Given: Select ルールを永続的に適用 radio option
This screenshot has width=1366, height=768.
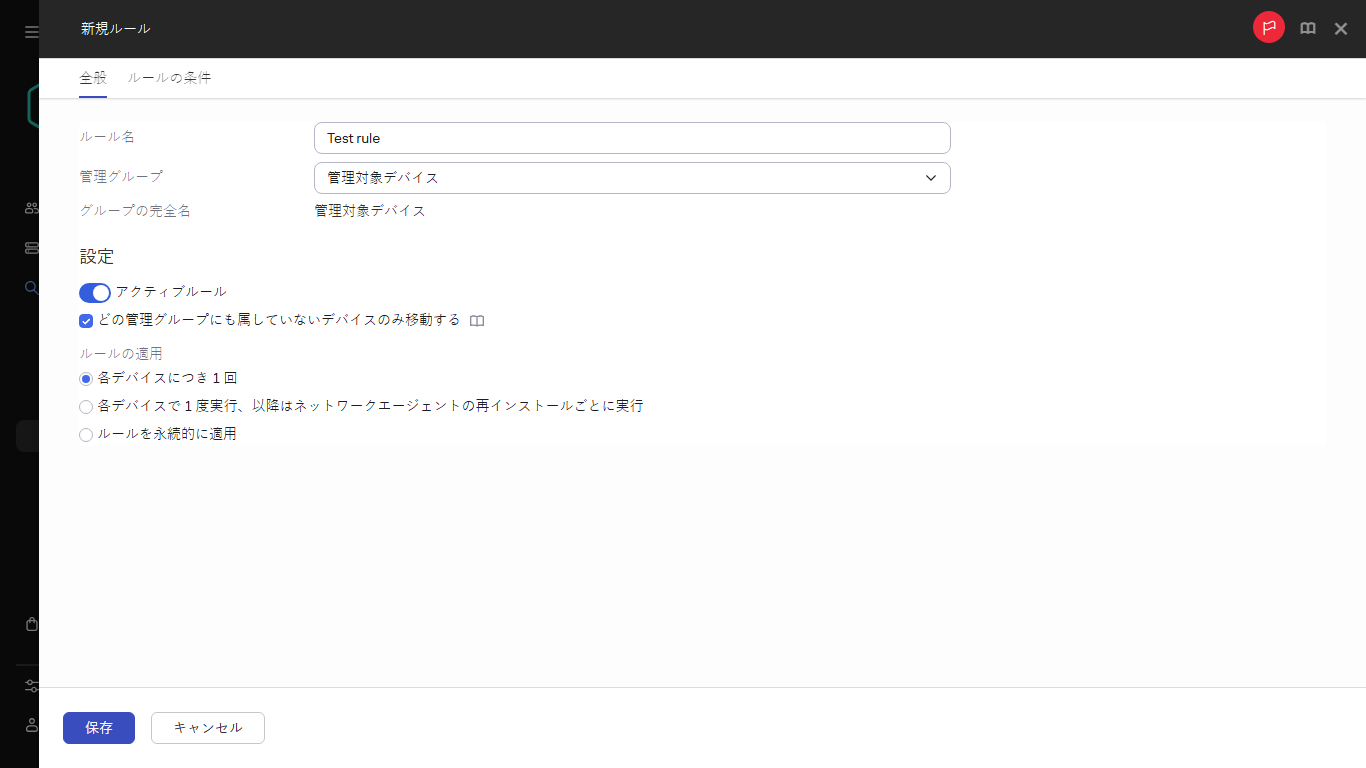Looking at the screenshot, I should point(85,434).
